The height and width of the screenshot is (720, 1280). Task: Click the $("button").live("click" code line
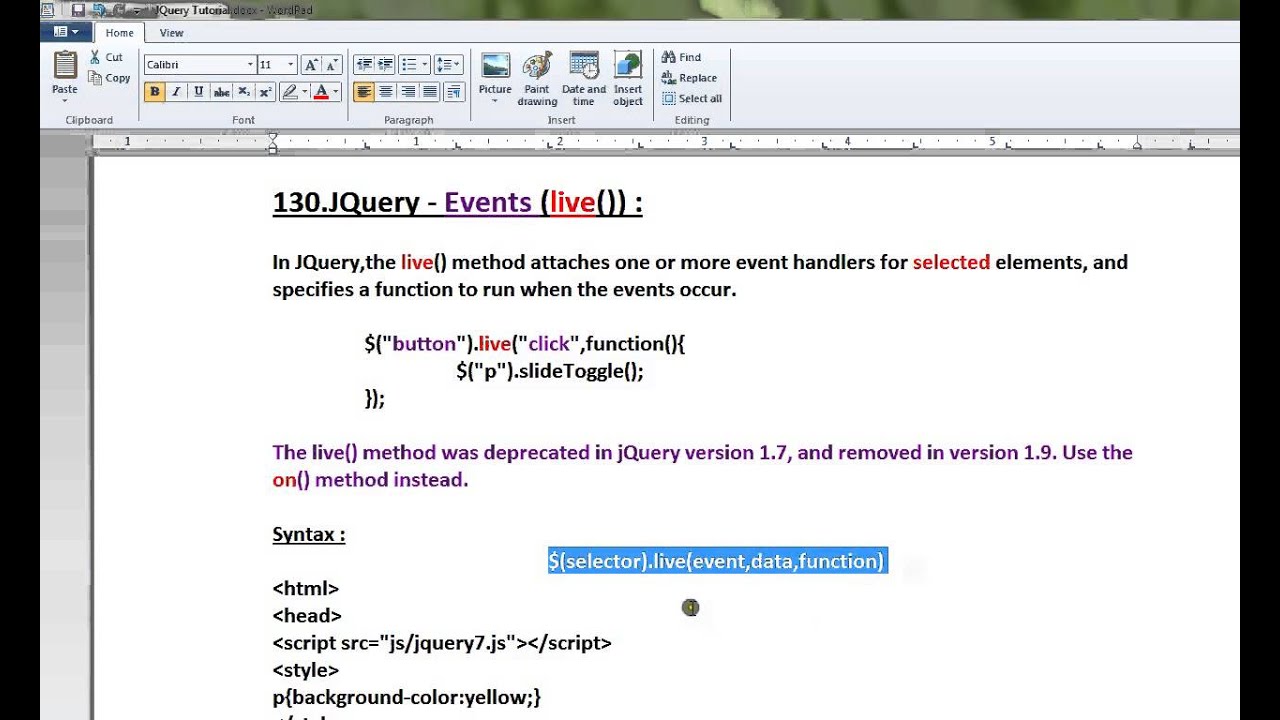(x=525, y=344)
